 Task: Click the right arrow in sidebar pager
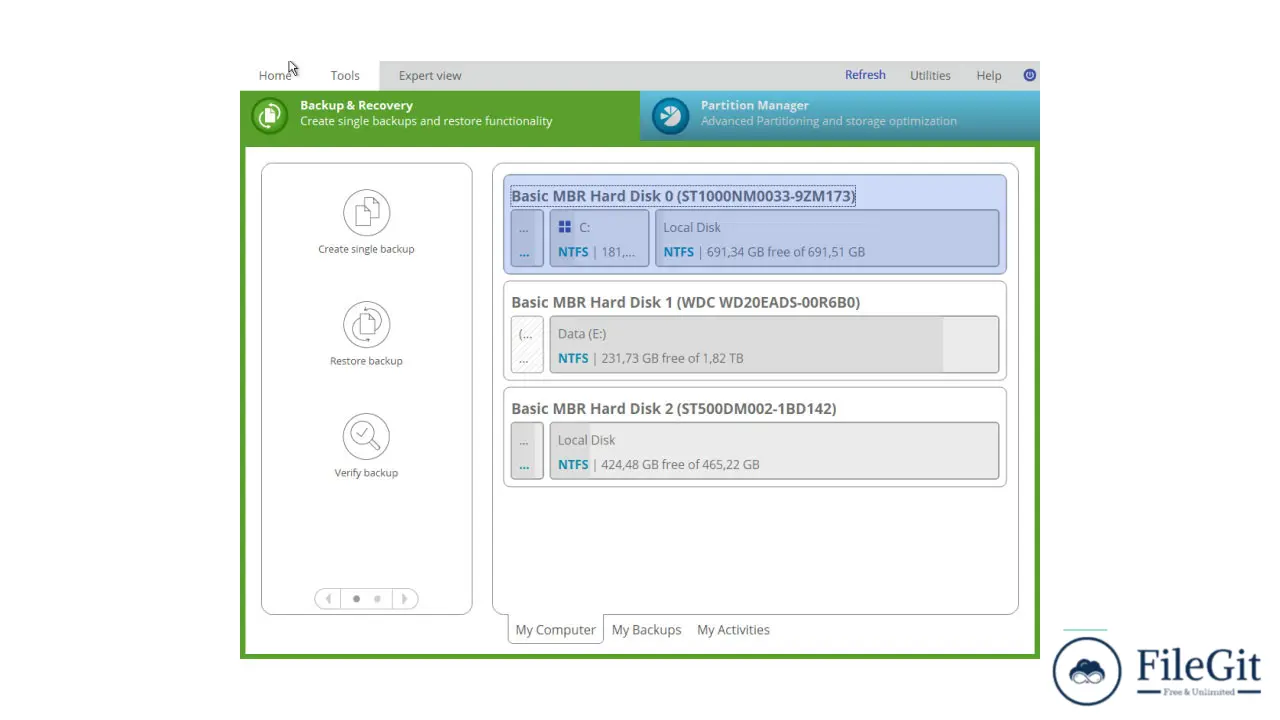pos(404,599)
